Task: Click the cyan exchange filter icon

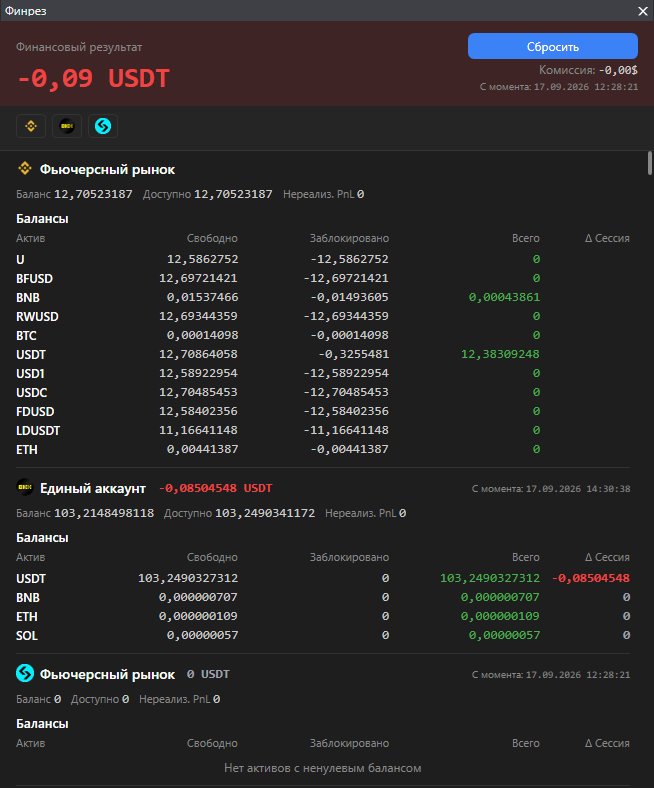Action: pos(103,126)
